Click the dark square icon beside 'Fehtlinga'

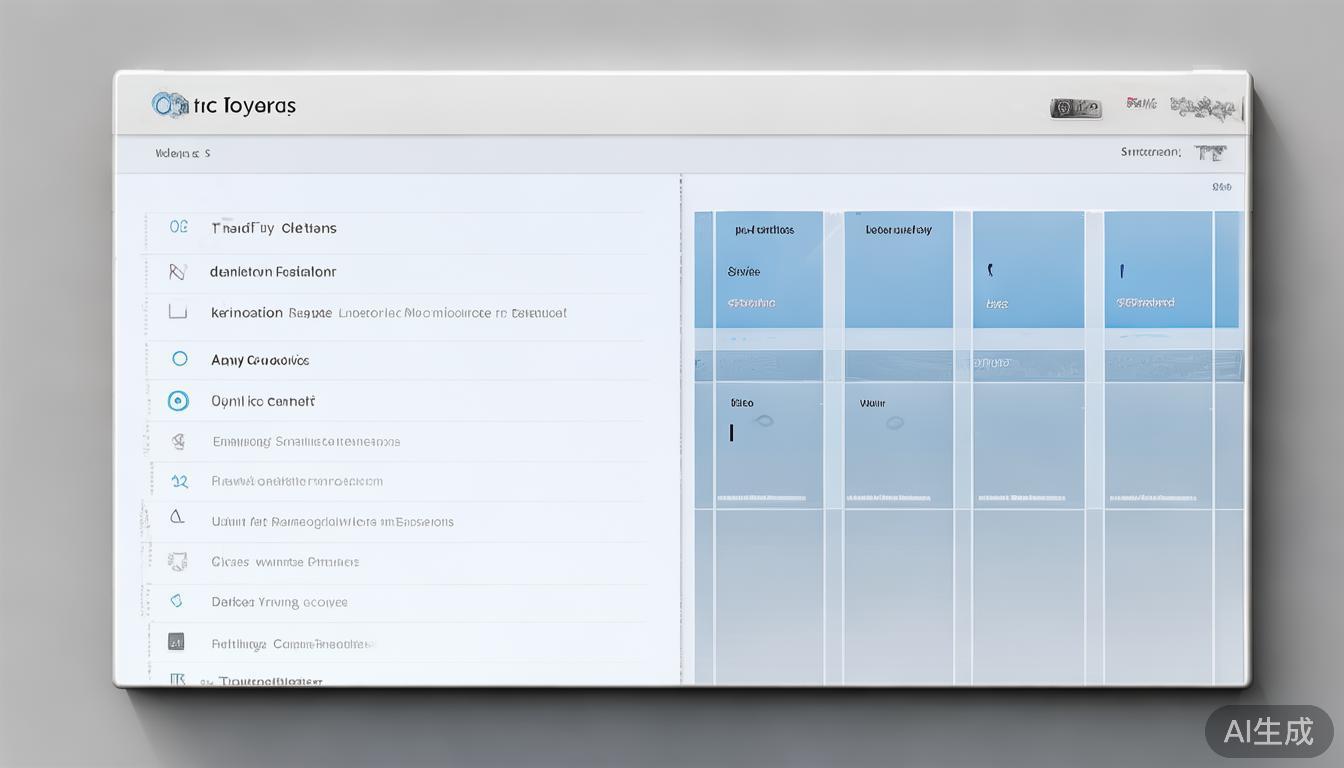click(176, 642)
